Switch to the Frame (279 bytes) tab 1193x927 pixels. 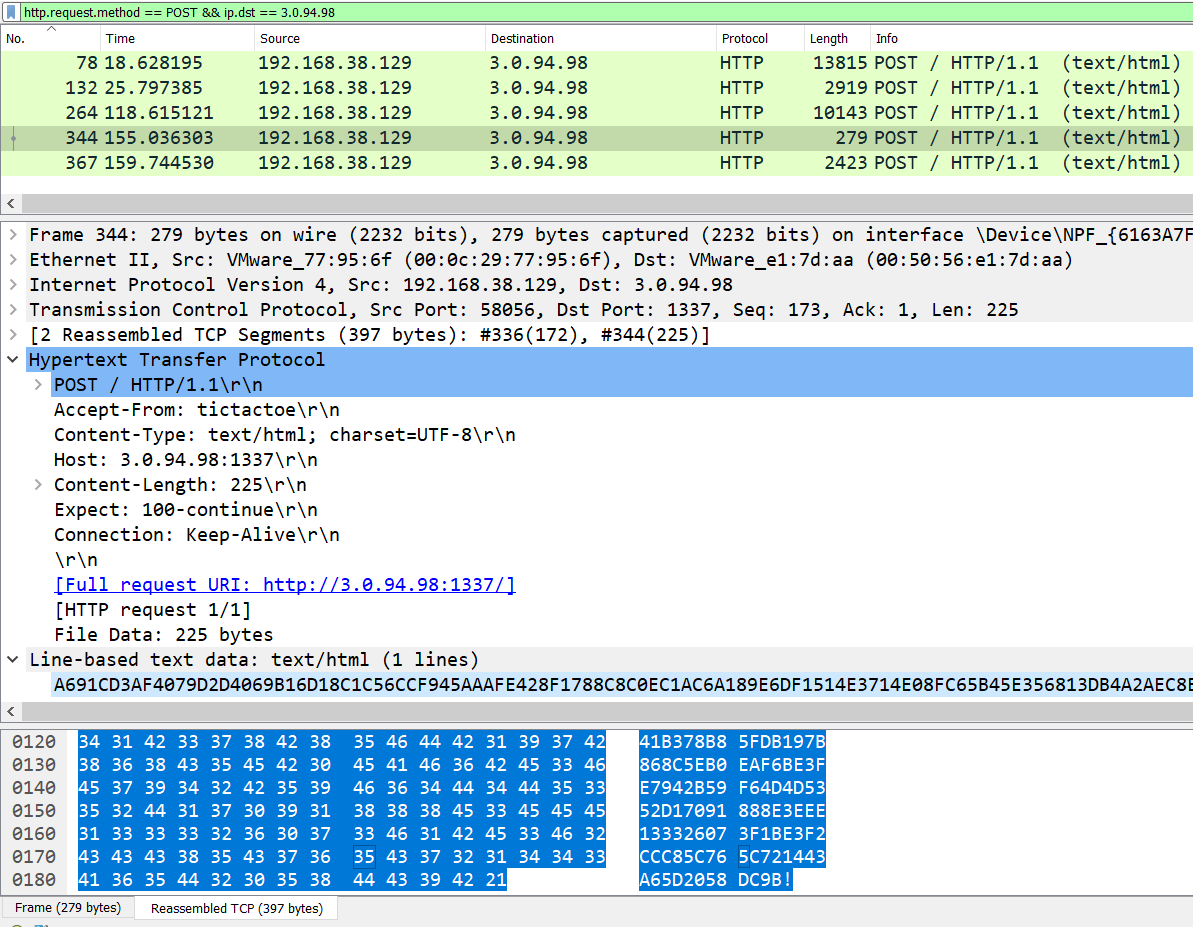(x=68, y=908)
